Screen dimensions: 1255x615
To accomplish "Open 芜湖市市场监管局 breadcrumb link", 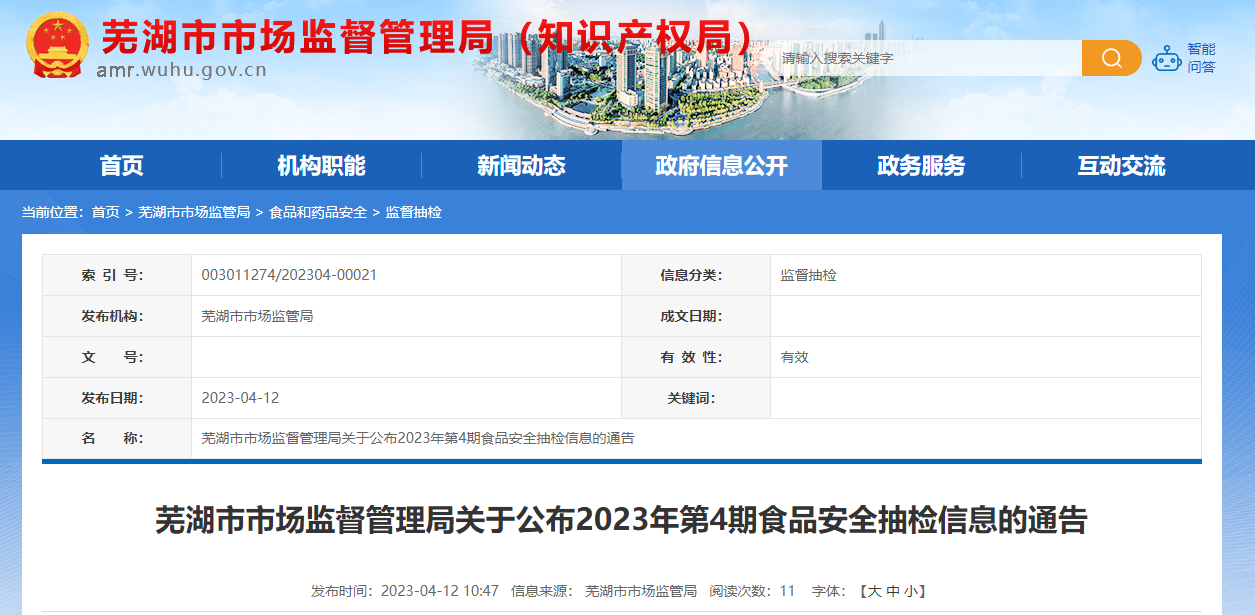I will (x=194, y=212).
